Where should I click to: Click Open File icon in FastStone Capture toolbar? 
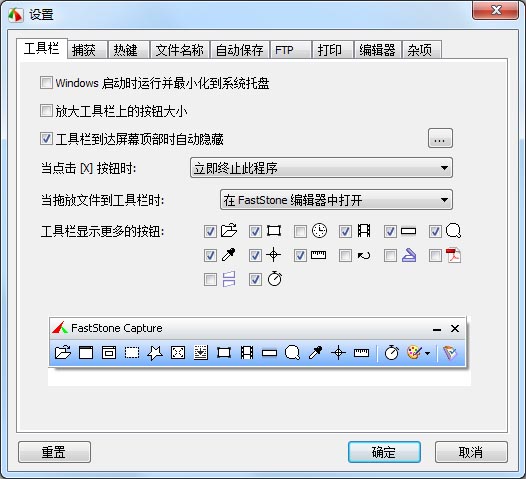63,353
